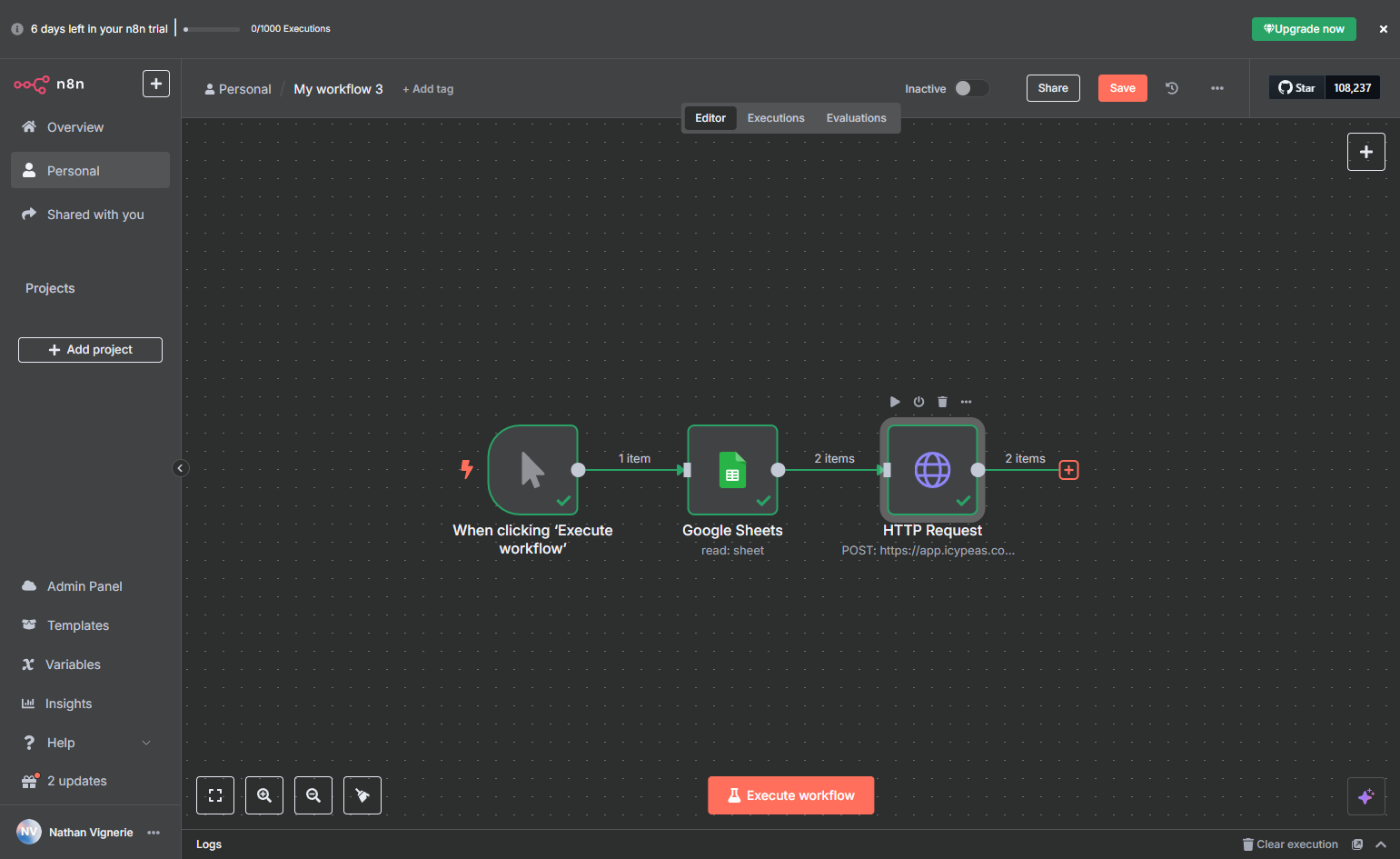Toggle workflow Inactive switch

[970, 88]
